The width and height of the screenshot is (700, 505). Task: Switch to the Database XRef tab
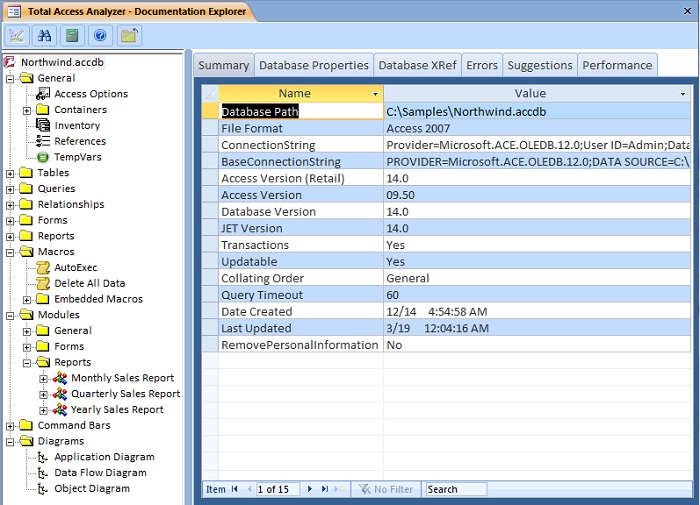417,65
